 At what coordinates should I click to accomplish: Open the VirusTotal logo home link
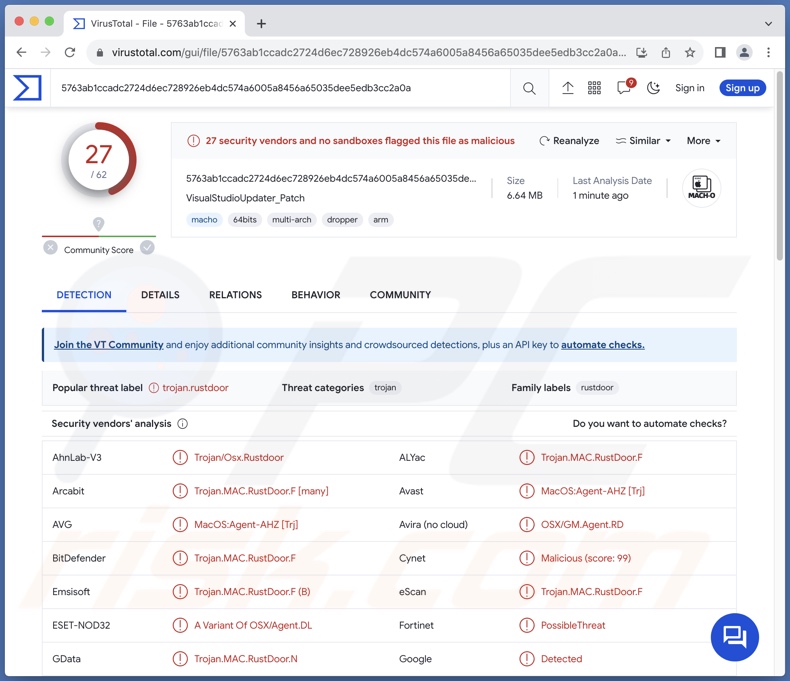[27, 88]
